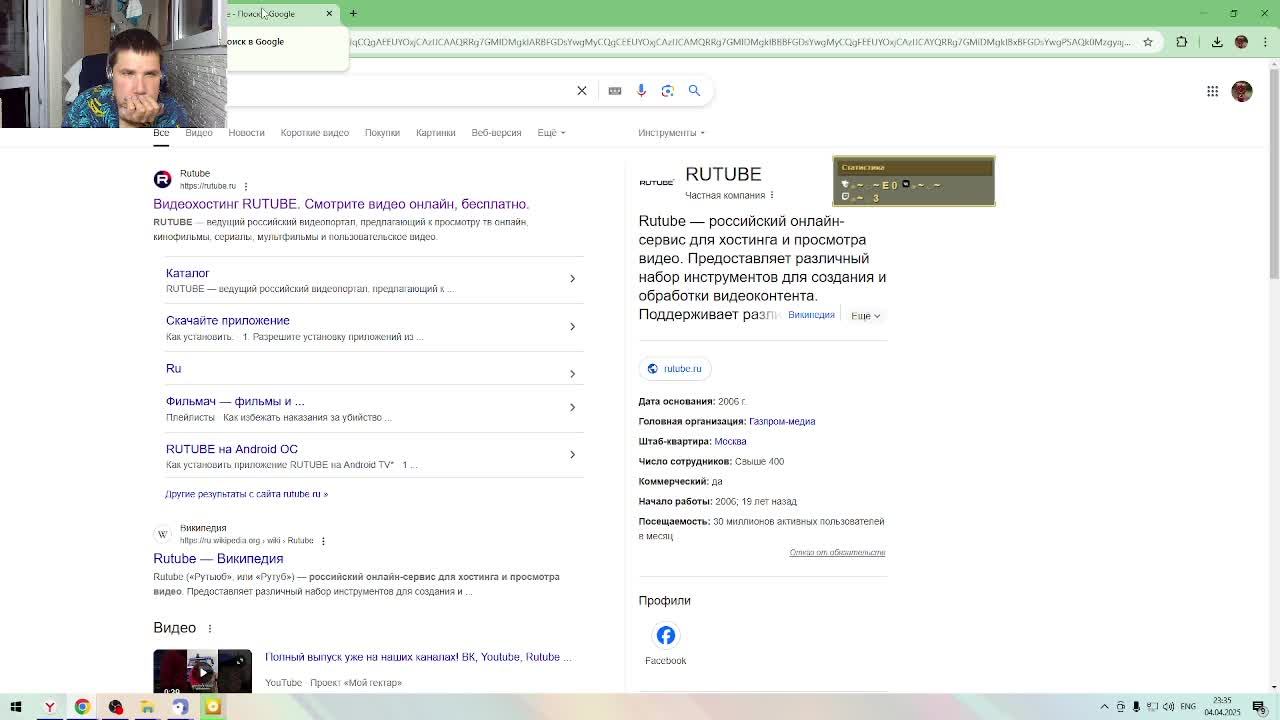The width and height of the screenshot is (1280, 720).
Task: Open the Chrome profile avatar in toolbar
Action: [1241, 42]
